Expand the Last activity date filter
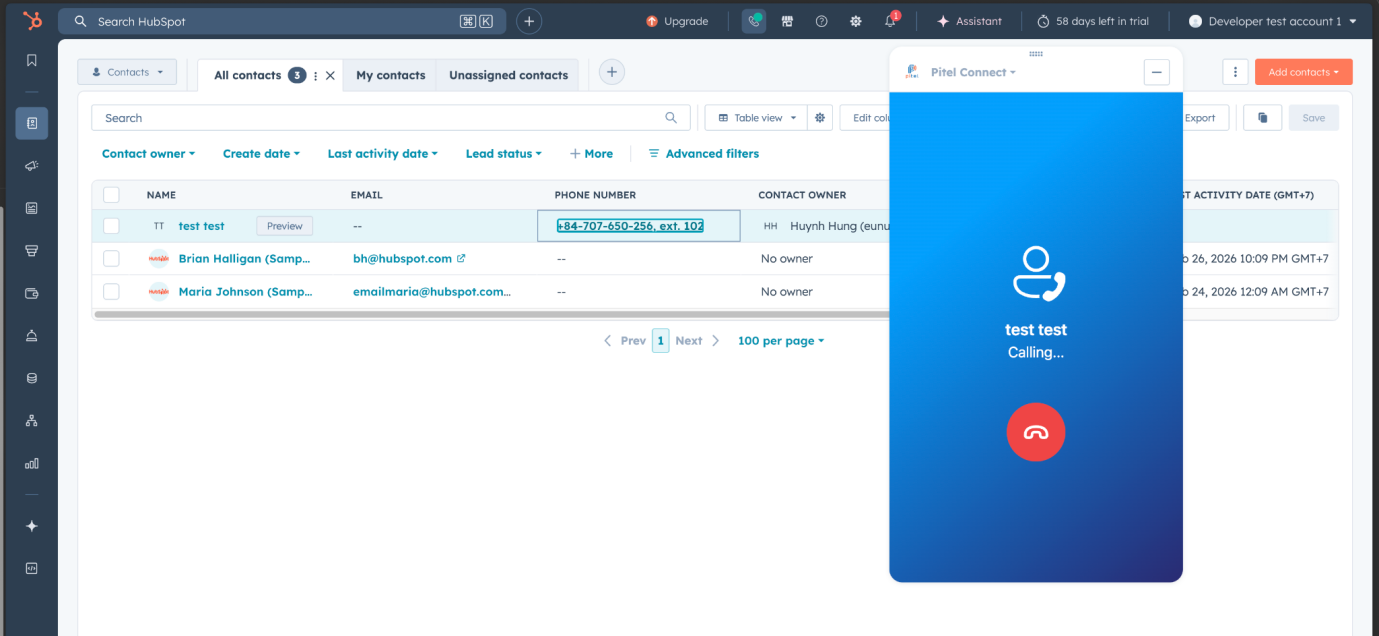 [383, 154]
